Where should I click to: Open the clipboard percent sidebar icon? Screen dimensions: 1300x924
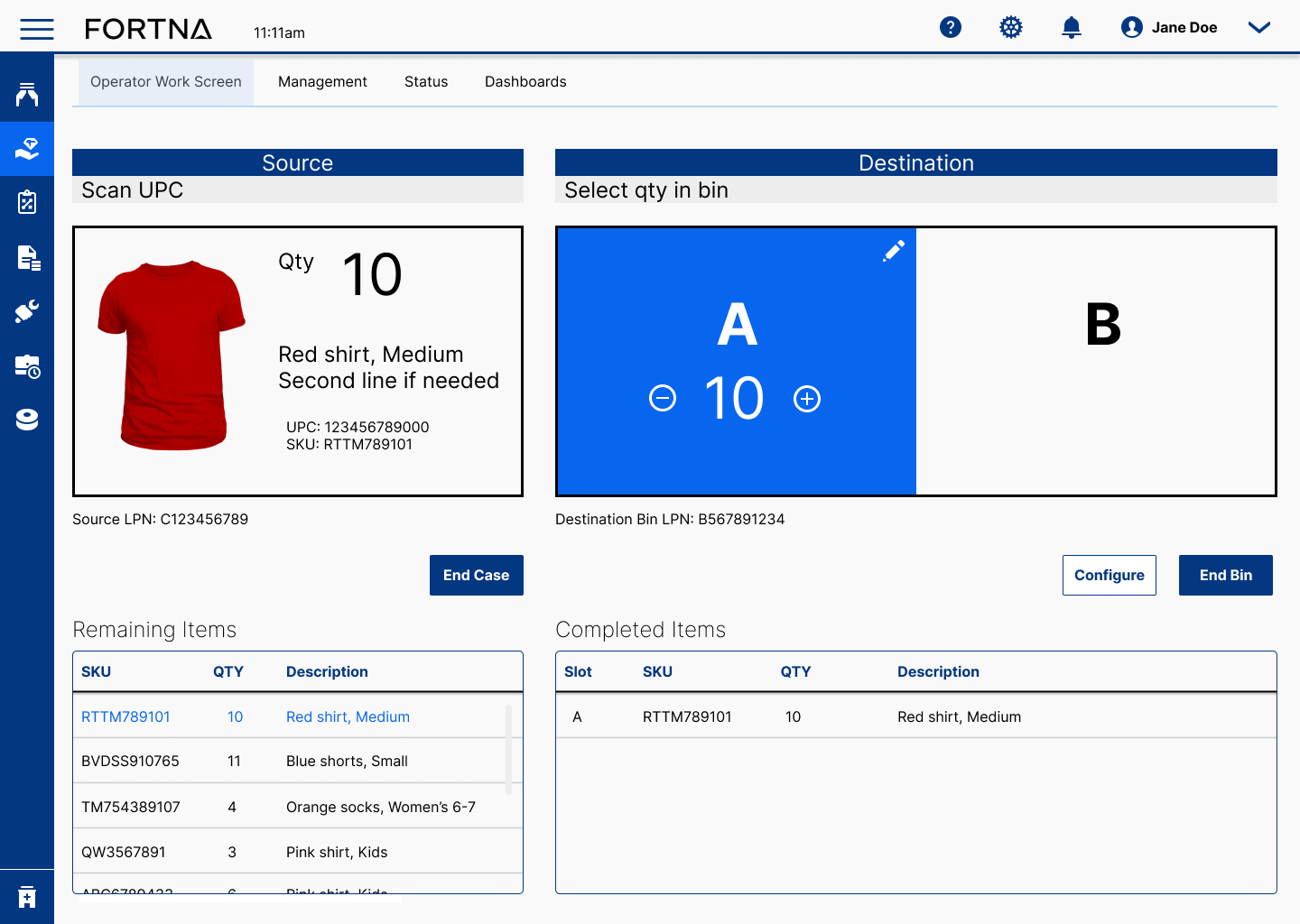click(27, 202)
